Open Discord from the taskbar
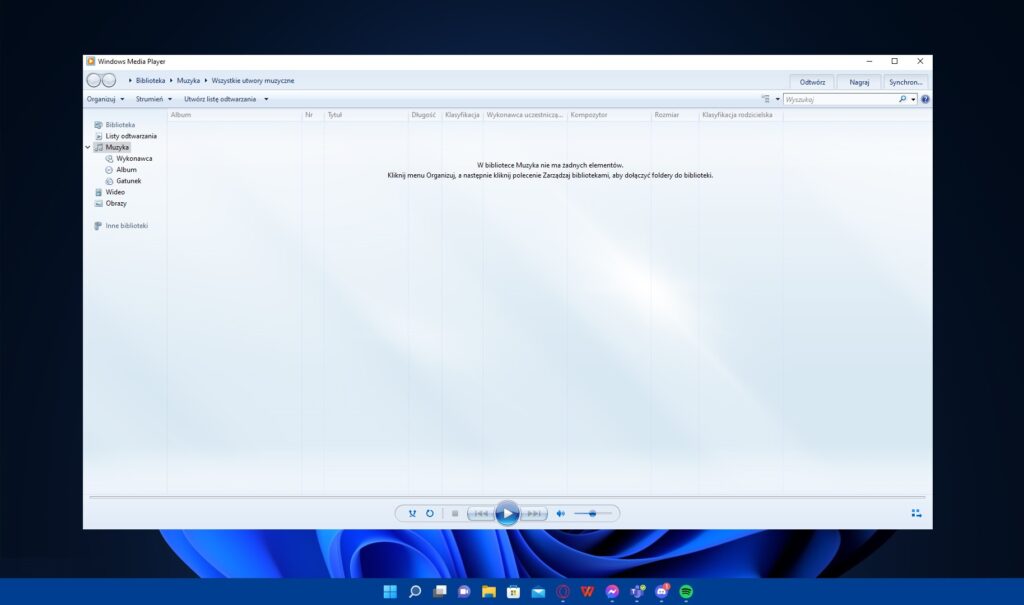The image size is (1024, 605). coord(662,592)
